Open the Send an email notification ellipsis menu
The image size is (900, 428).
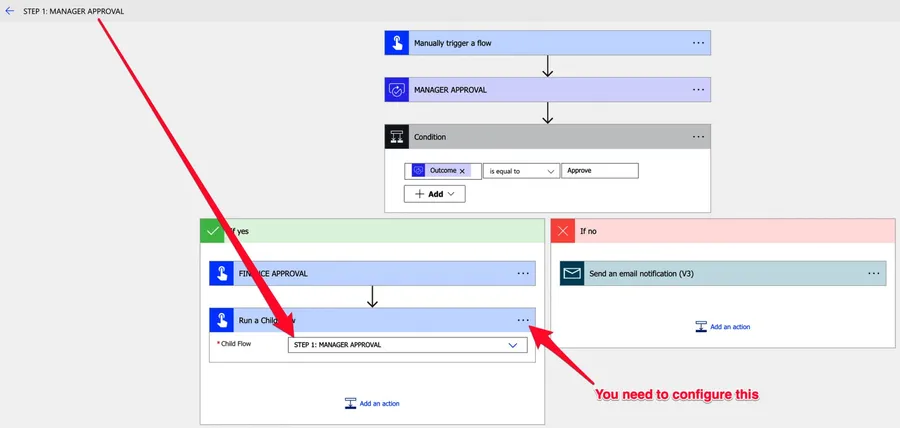pos(874,274)
